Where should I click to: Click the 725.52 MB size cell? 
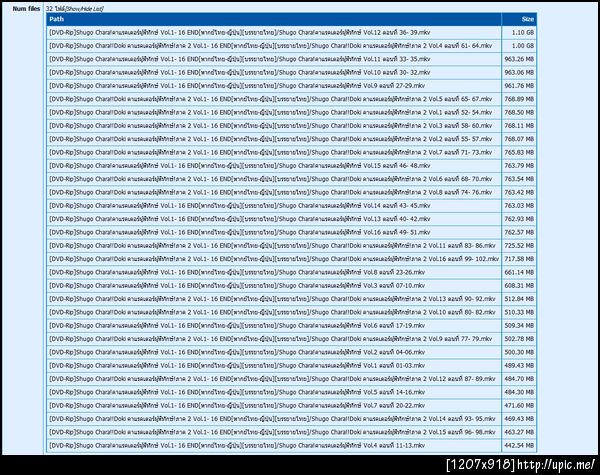click(x=519, y=246)
